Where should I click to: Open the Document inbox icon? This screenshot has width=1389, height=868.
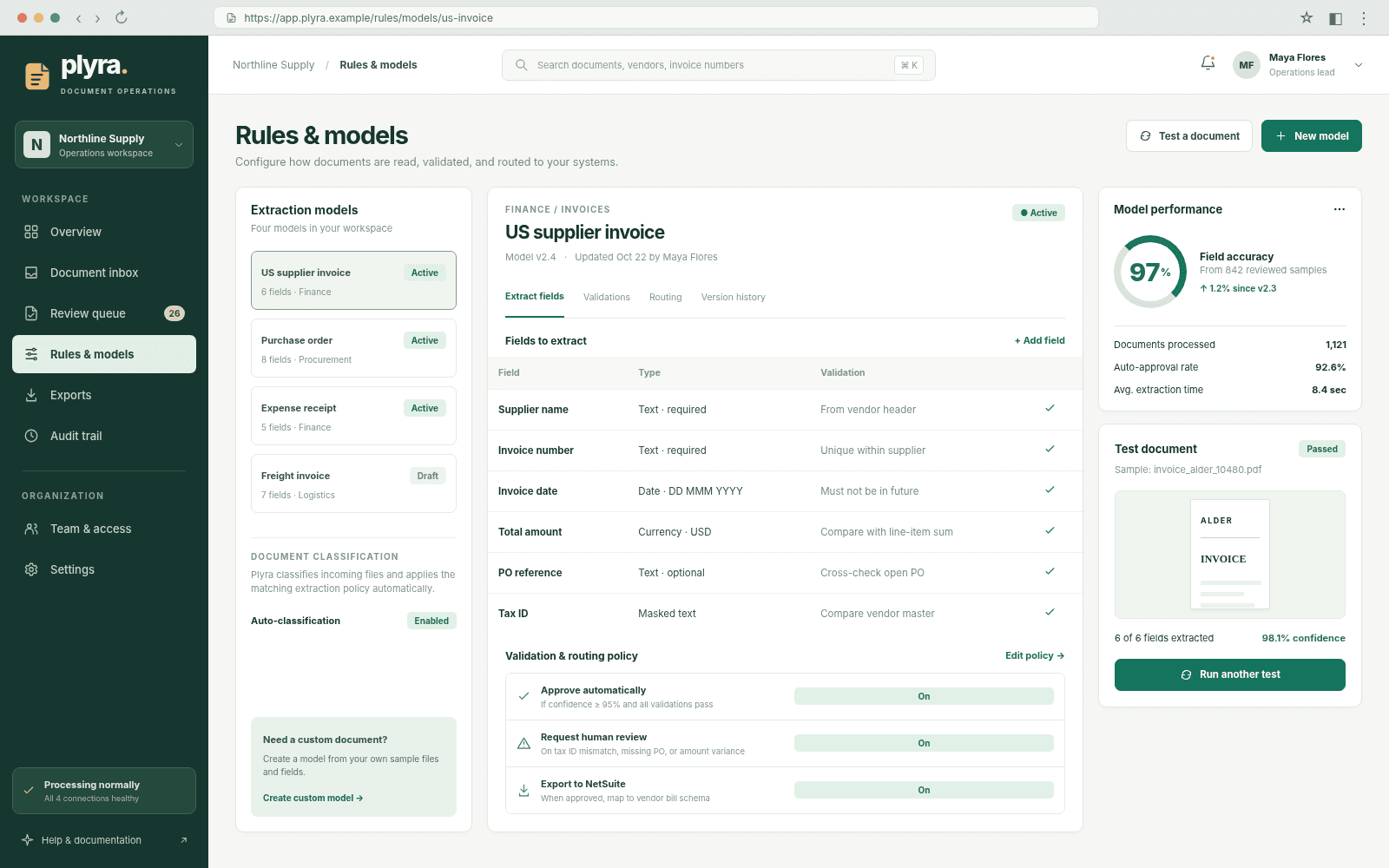pyautogui.click(x=31, y=273)
